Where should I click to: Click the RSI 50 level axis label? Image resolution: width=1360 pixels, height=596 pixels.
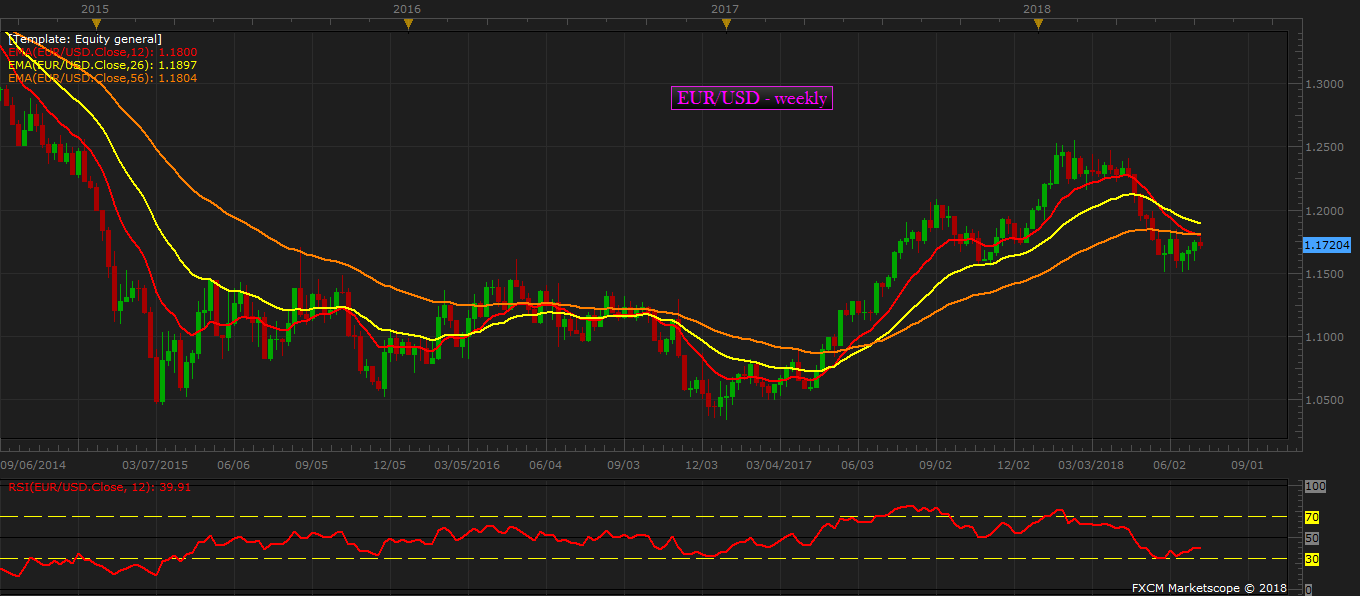[x=1312, y=538]
